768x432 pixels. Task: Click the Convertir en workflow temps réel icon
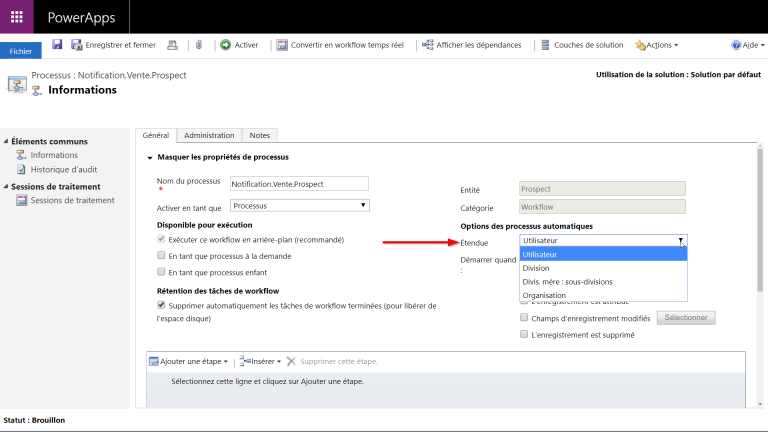click(x=282, y=45)
